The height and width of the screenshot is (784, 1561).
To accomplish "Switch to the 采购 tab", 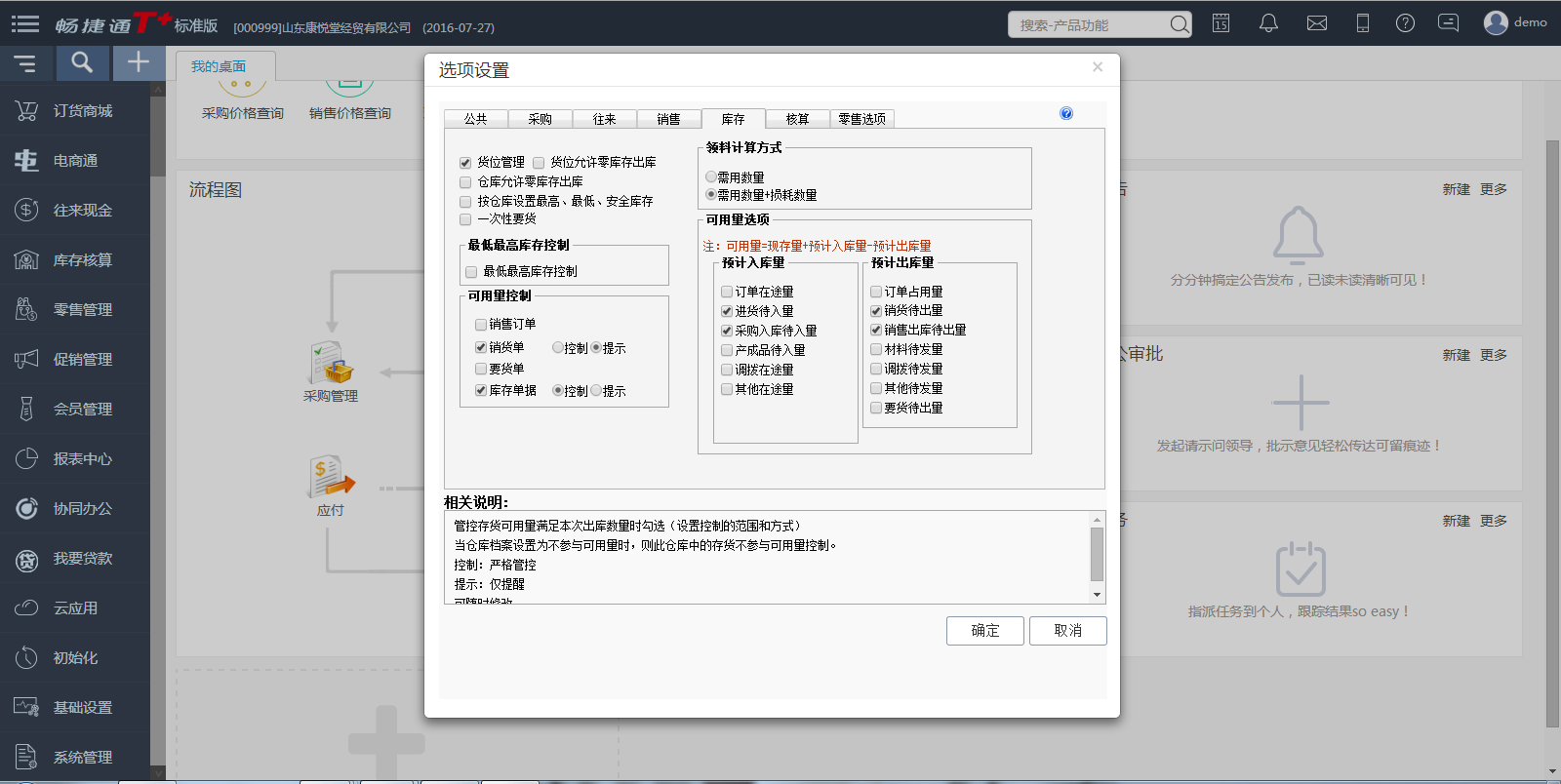I will click(x=540, y=119).
